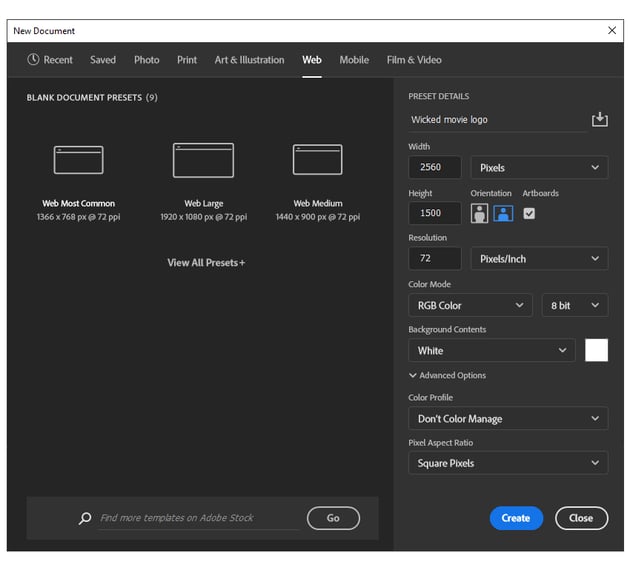
Task: Switch to the Saved tab
Action: (103, 60)
